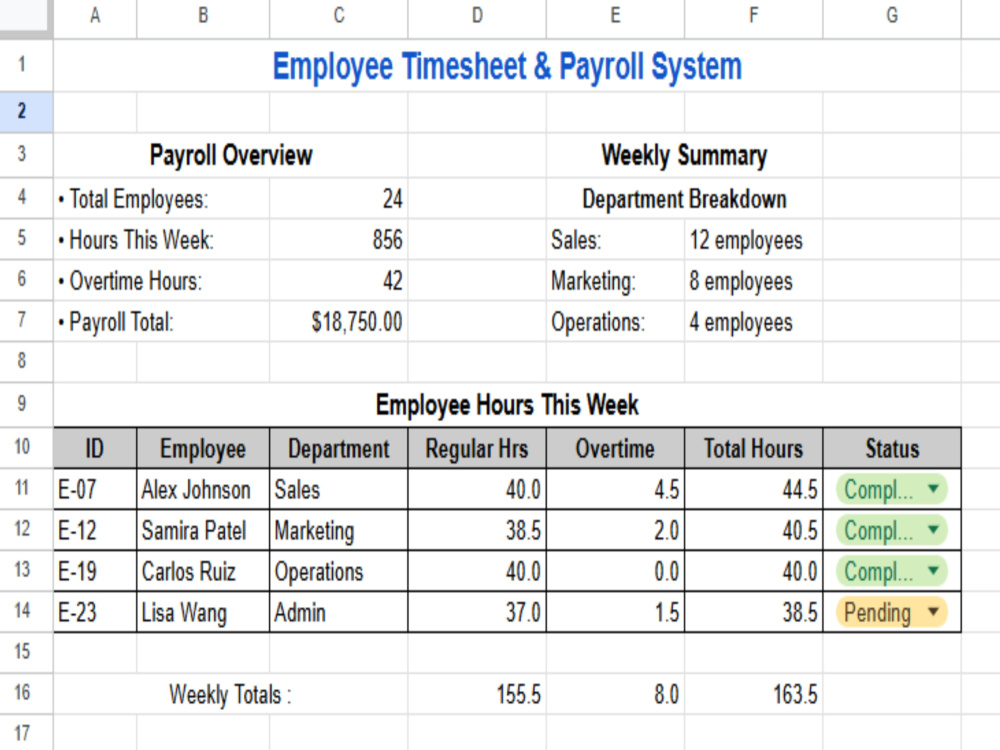1000x750 pixels.
Task: Select the 38.5 regular hours cell for Samira
Action: (x=477, y=531)
